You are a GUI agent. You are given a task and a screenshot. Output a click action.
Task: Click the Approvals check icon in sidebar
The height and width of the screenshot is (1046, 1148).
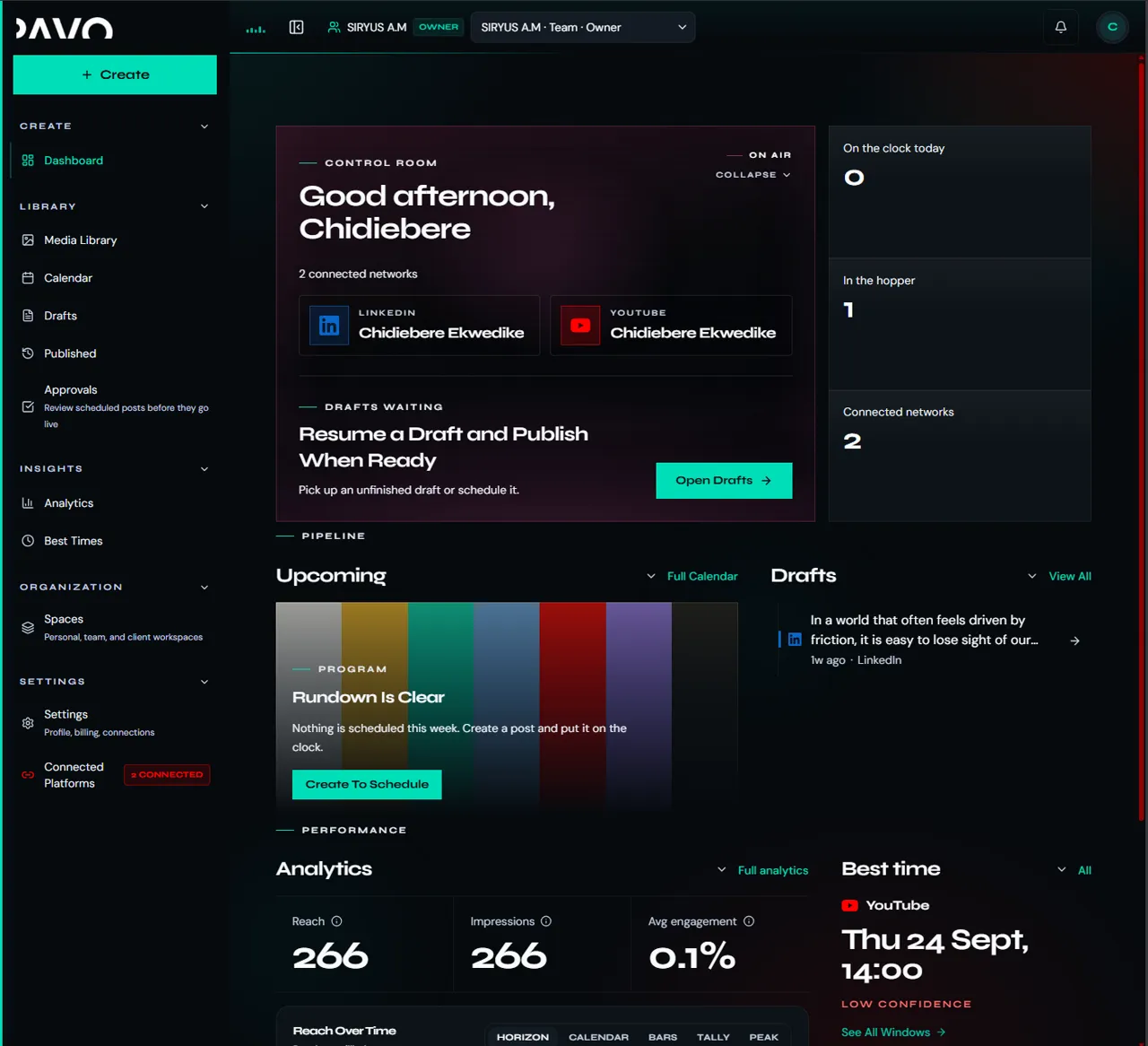[x=28, y=406]
